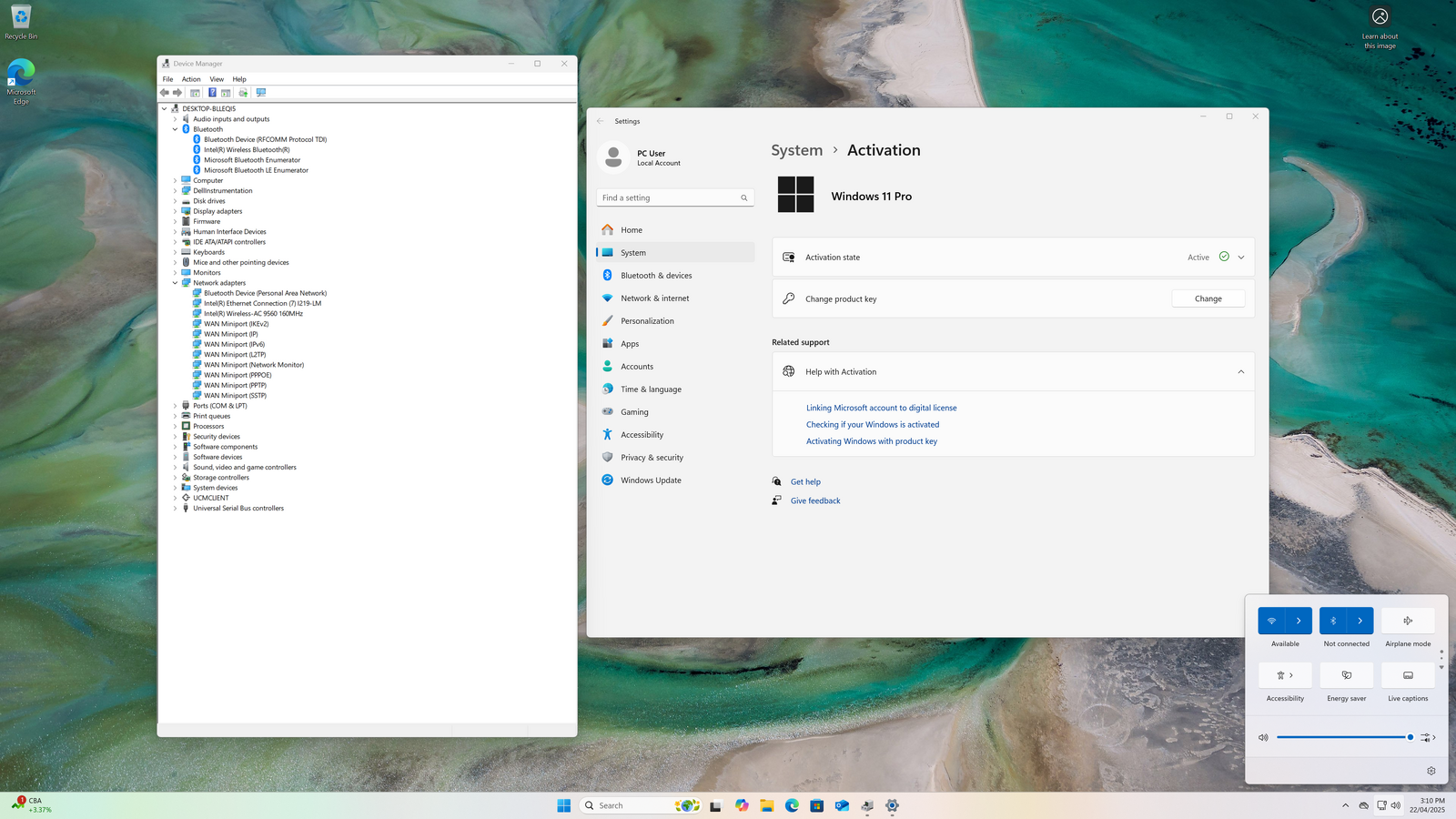Select a sound output next to volume slider
This screenshot has width=1456, height=819.
[x=1428, y=738]
